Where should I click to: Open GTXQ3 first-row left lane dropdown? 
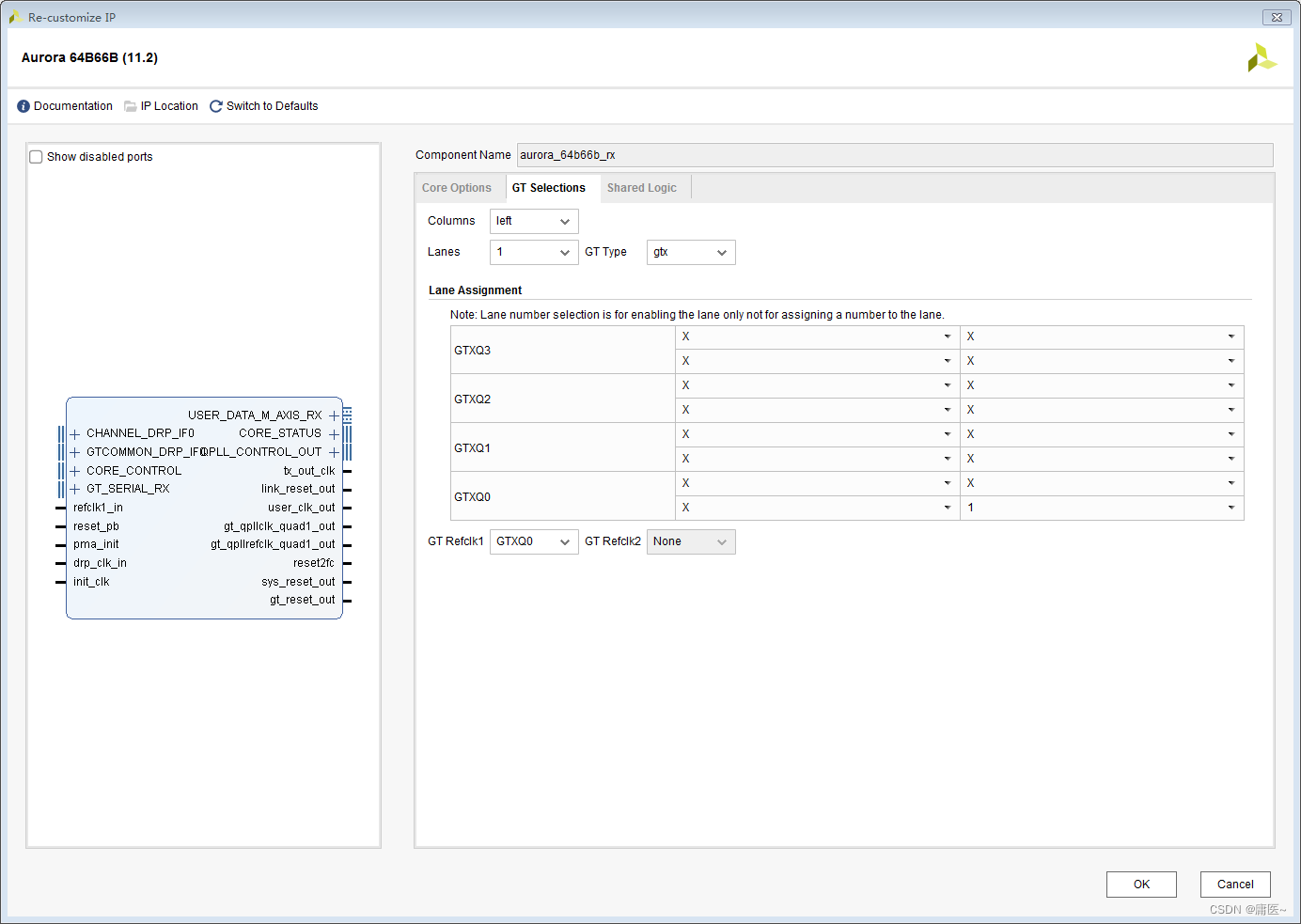pyautogui.click(x=817, y=337)
